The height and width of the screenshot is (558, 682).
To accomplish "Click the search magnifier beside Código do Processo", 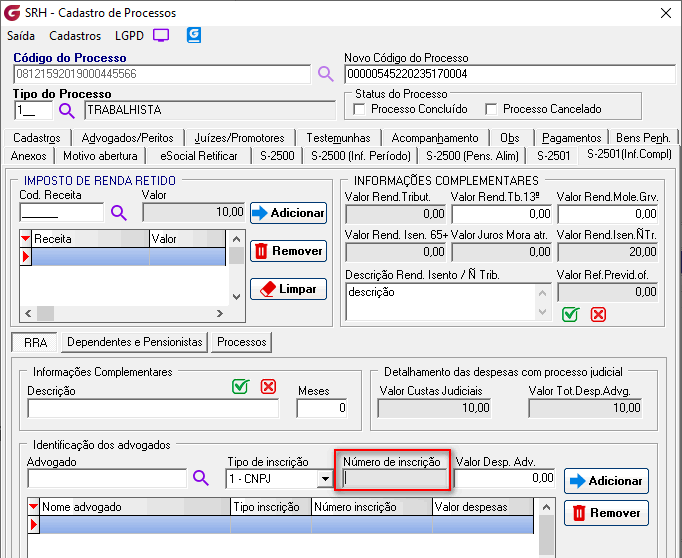I will [x=325, y=74].
